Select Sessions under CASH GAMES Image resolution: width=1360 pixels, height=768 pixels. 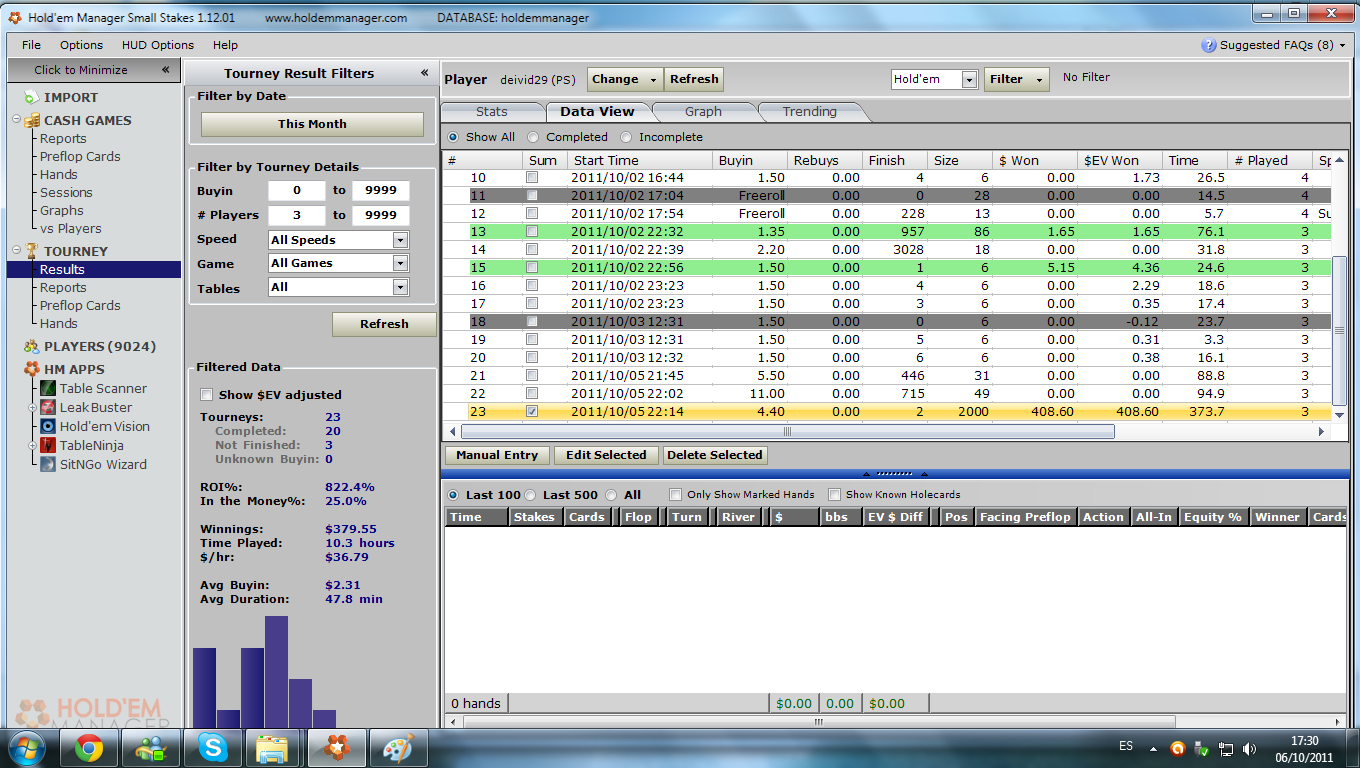[66, 192]
